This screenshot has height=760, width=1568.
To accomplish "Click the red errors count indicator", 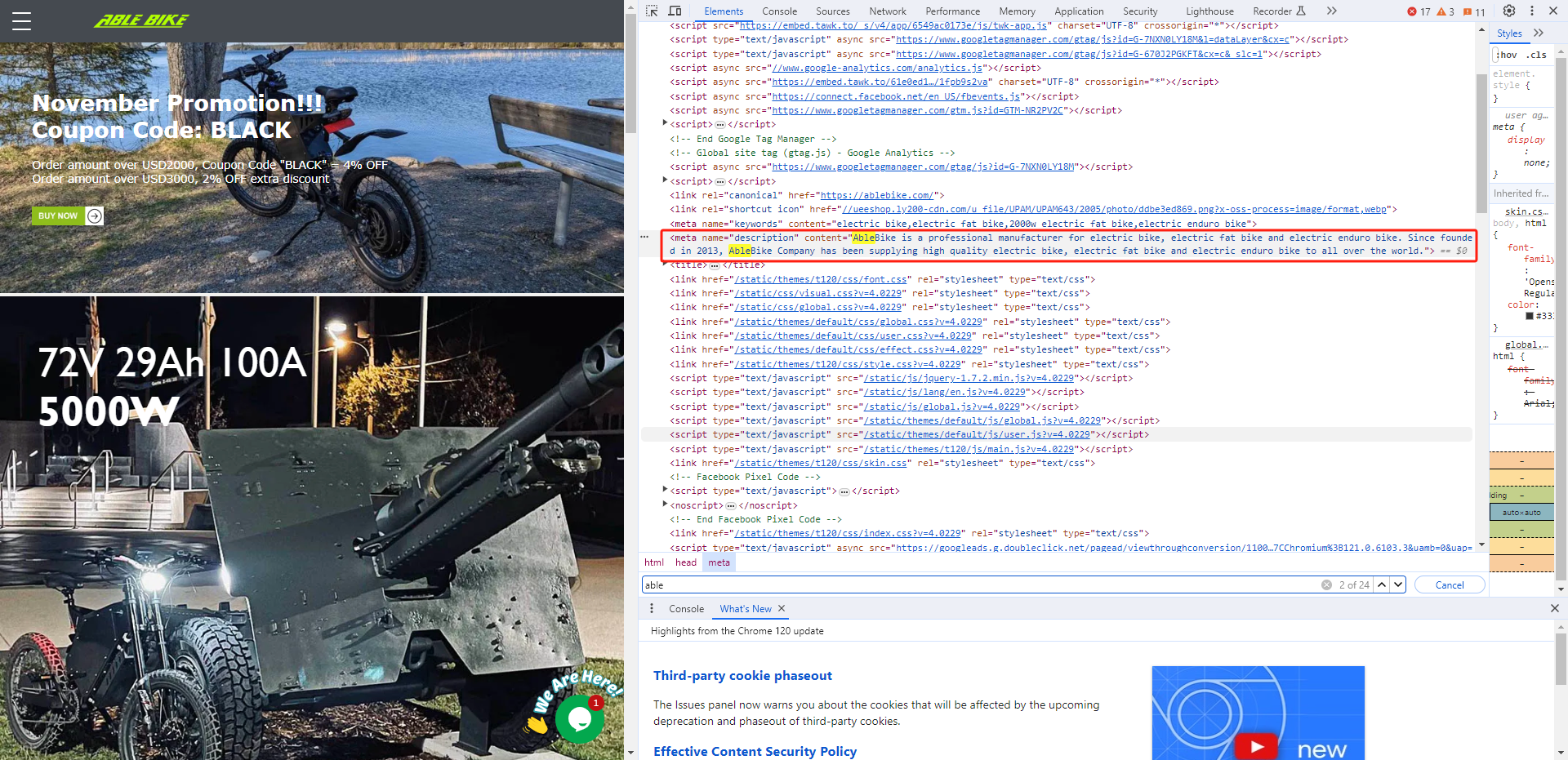I will pos(1419,11).
